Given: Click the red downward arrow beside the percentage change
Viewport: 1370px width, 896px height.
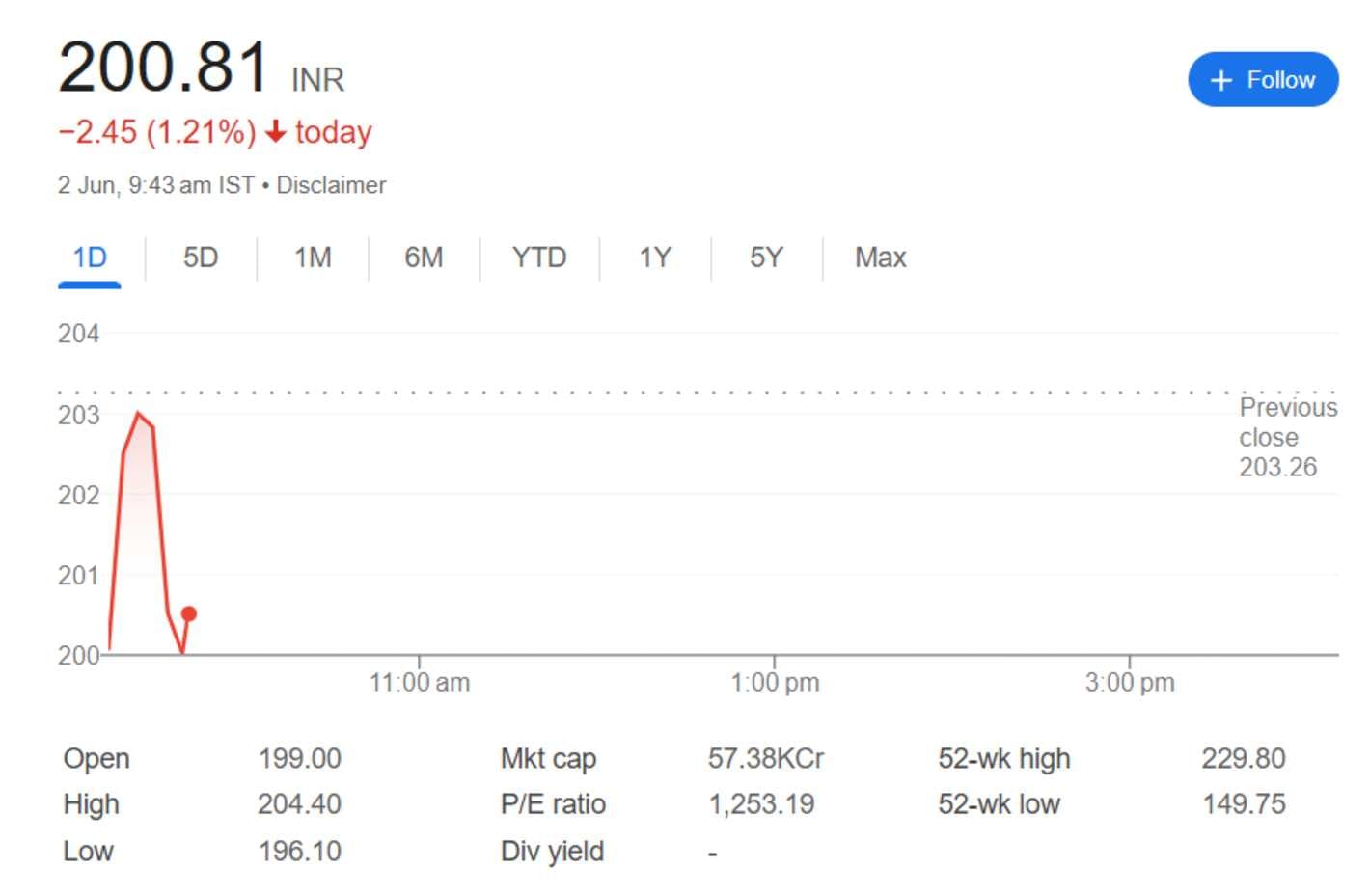Looking at the screenshot, I should (276, 132).
